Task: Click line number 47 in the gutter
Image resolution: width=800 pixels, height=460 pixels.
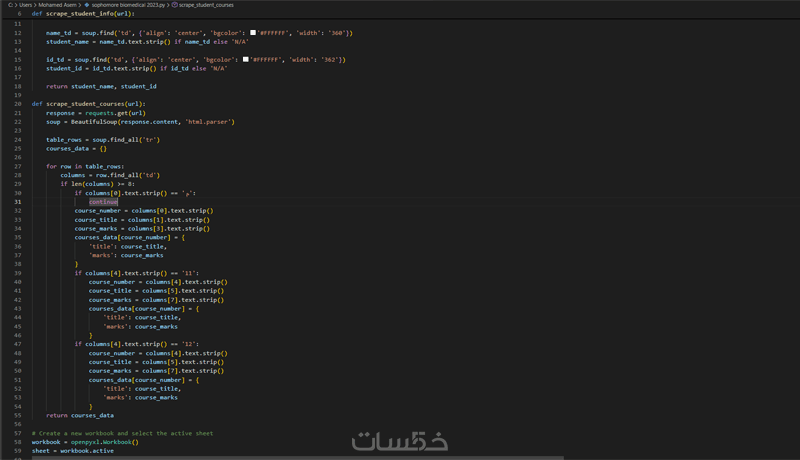Action: click(18, 344)
